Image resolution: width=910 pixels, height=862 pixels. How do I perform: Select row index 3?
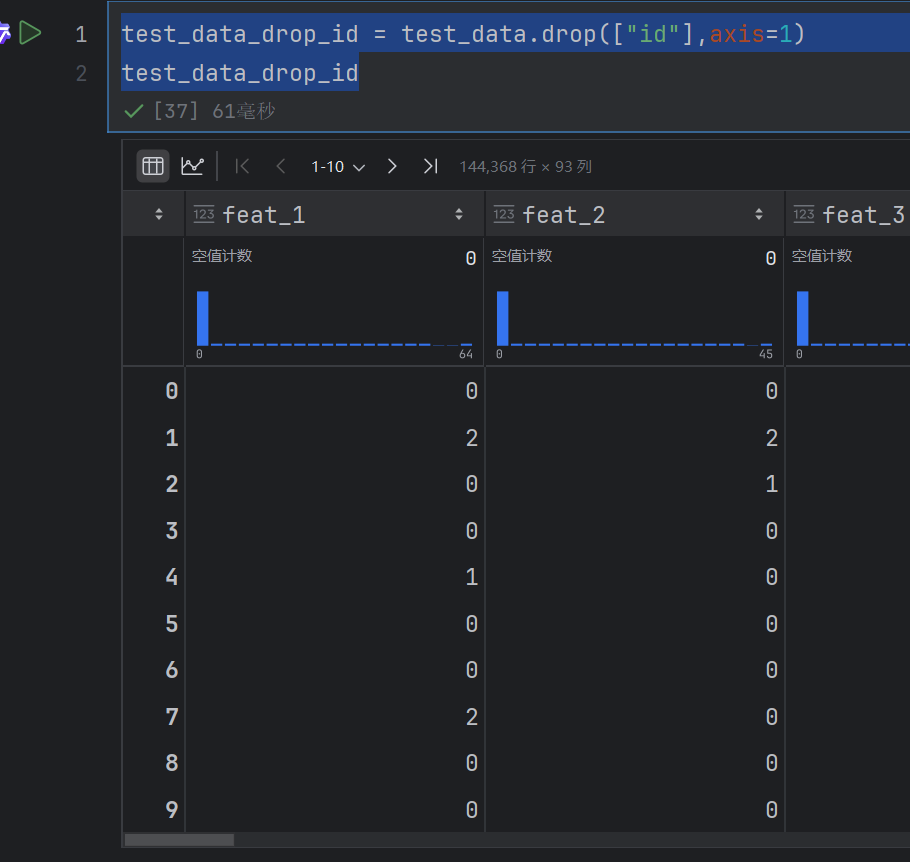(171, 531)
